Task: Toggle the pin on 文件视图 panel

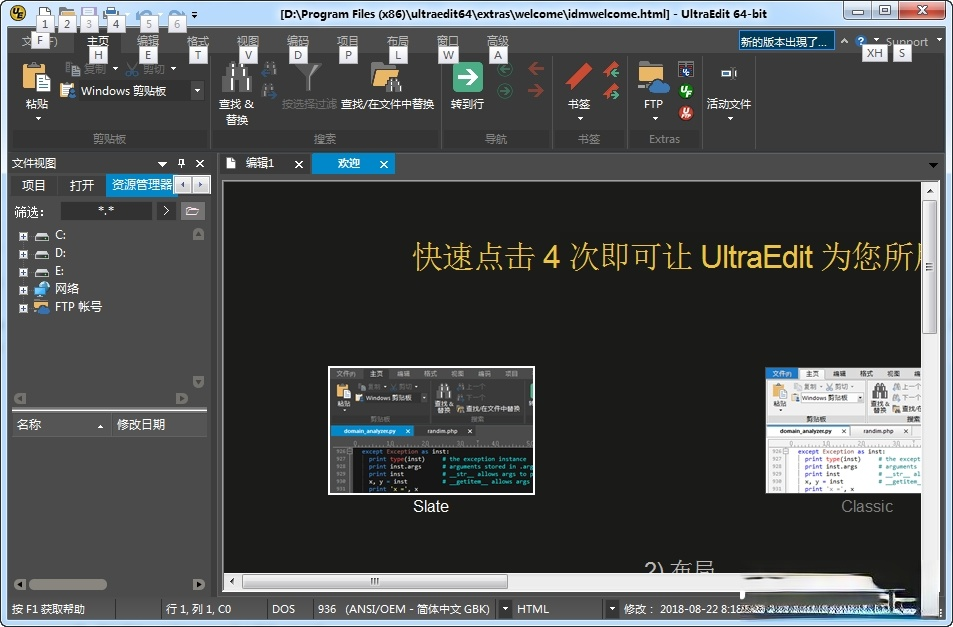Action: click(x=181, y=163)
